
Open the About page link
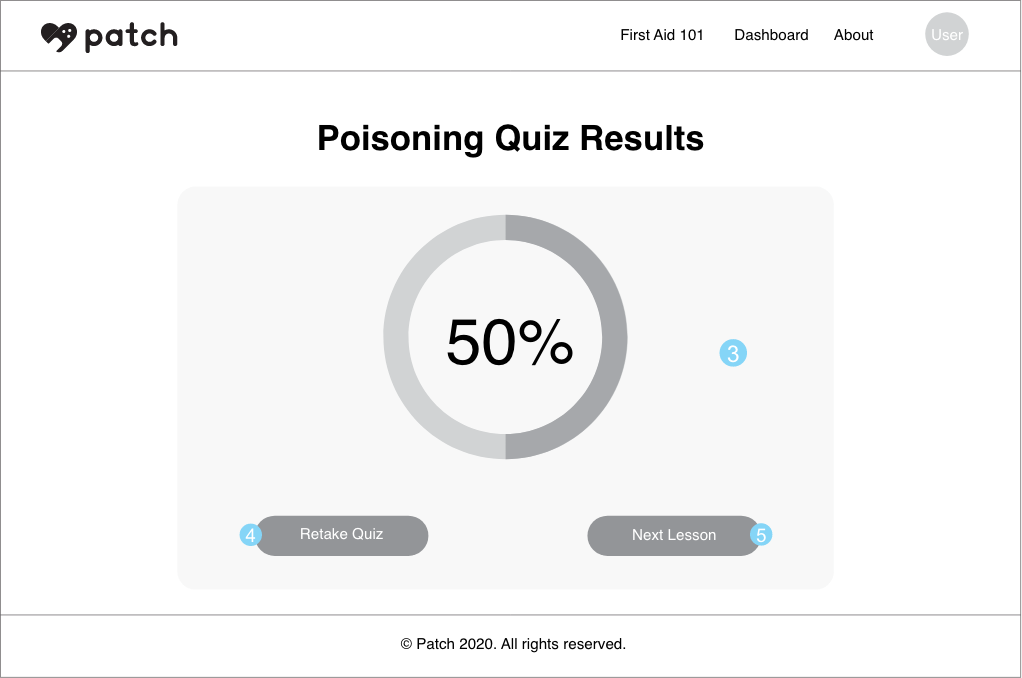pyautogui.click(x=853, y=35)
